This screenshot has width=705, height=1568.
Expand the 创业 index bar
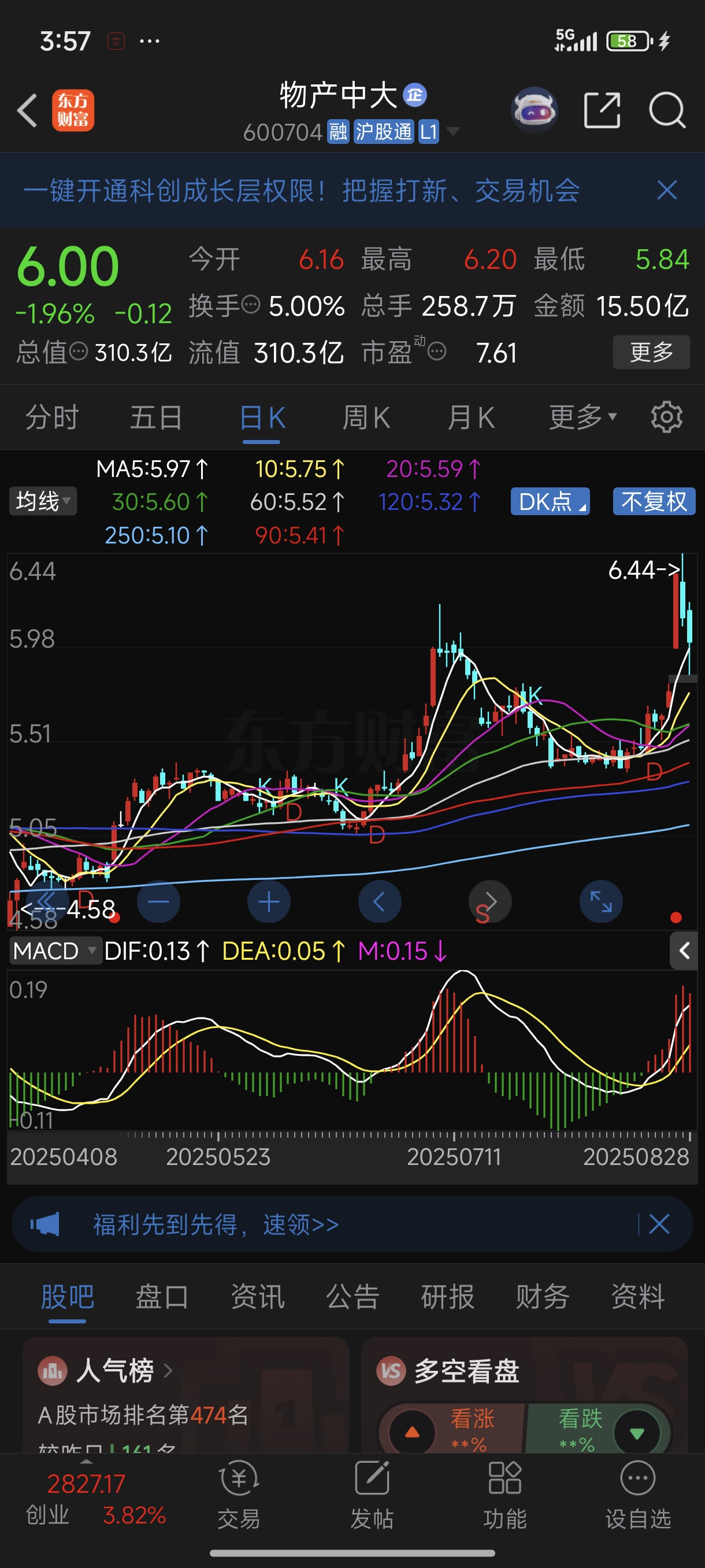click(x=87, y=1462)
